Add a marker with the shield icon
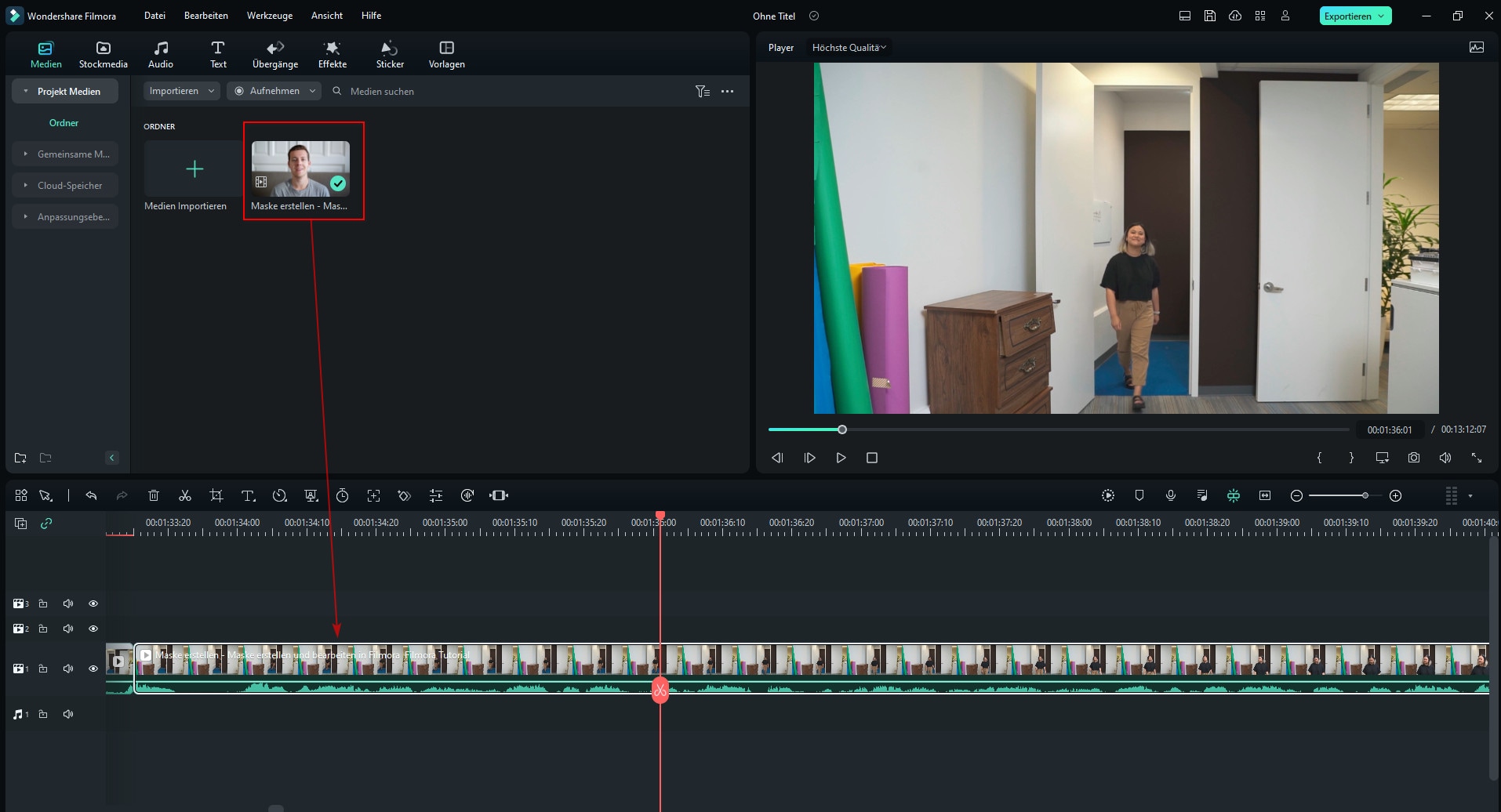Viewport: 1501px width, 812px height. [1139, 495]
